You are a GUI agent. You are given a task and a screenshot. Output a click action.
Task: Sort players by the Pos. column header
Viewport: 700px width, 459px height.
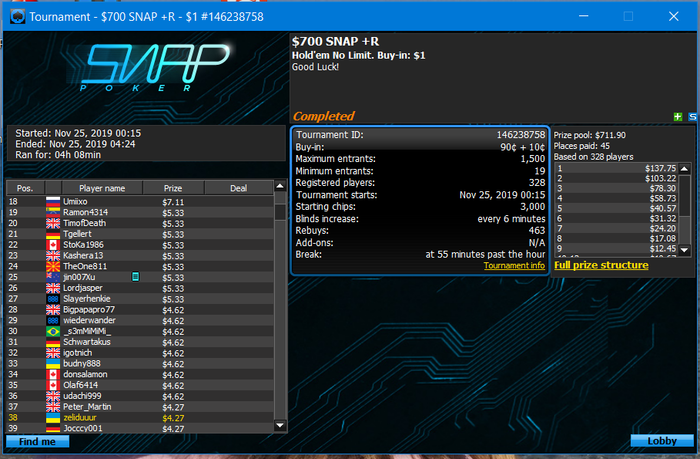tap(25, 188)
